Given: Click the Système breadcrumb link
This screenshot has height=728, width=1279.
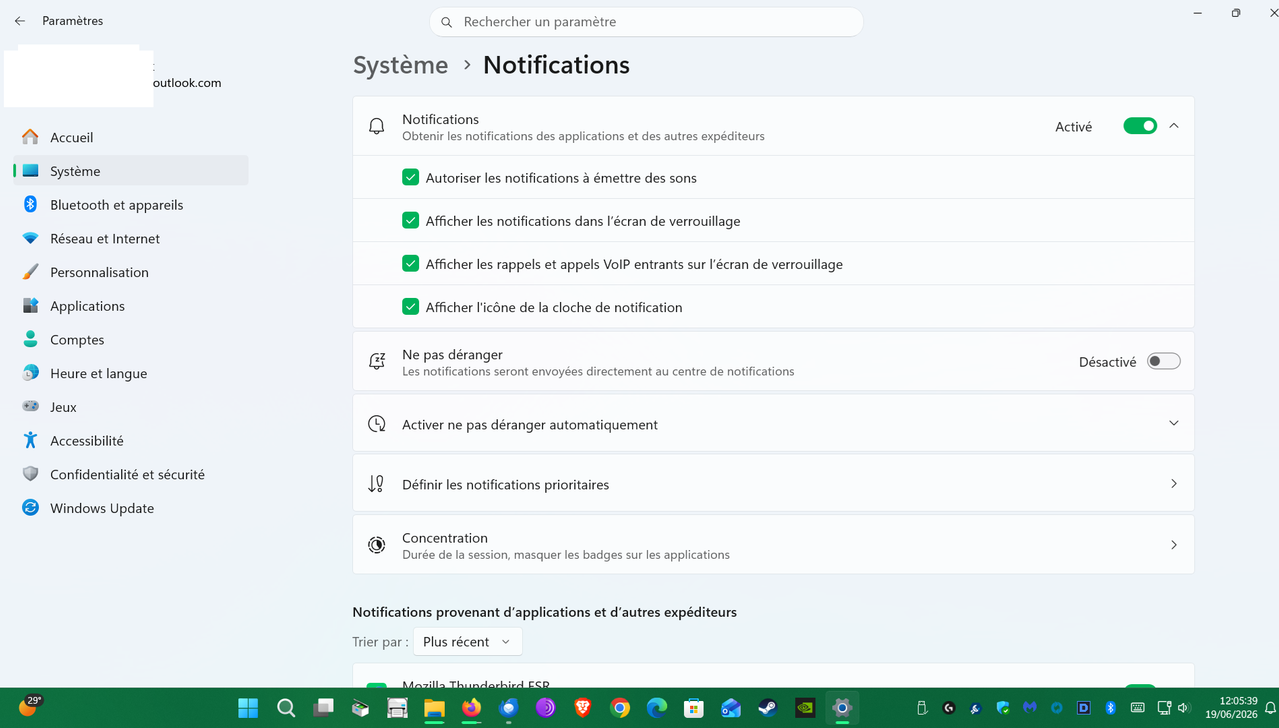Looking at the screenshot, I should click(400, 65).
